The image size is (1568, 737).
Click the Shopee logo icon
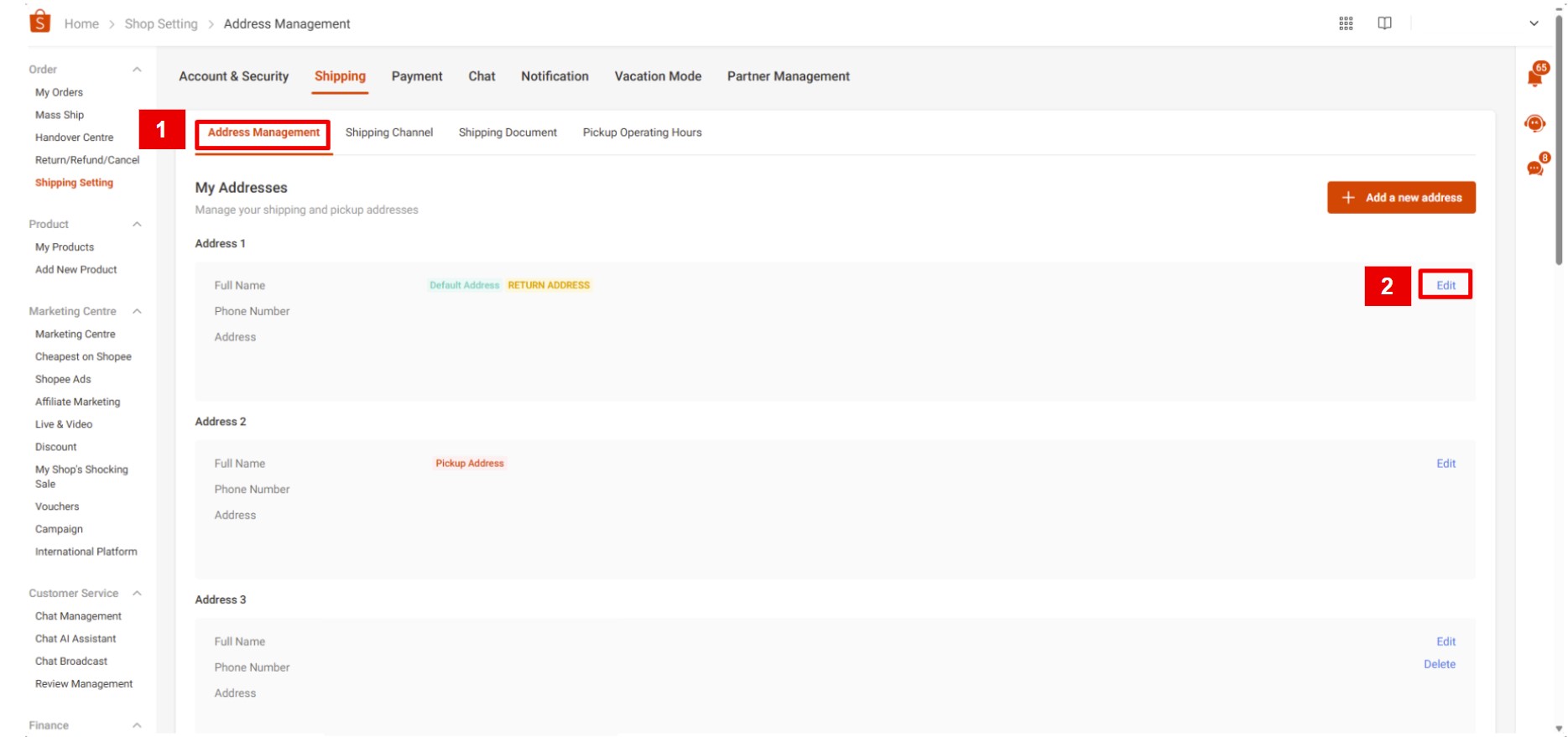(39, 22)
